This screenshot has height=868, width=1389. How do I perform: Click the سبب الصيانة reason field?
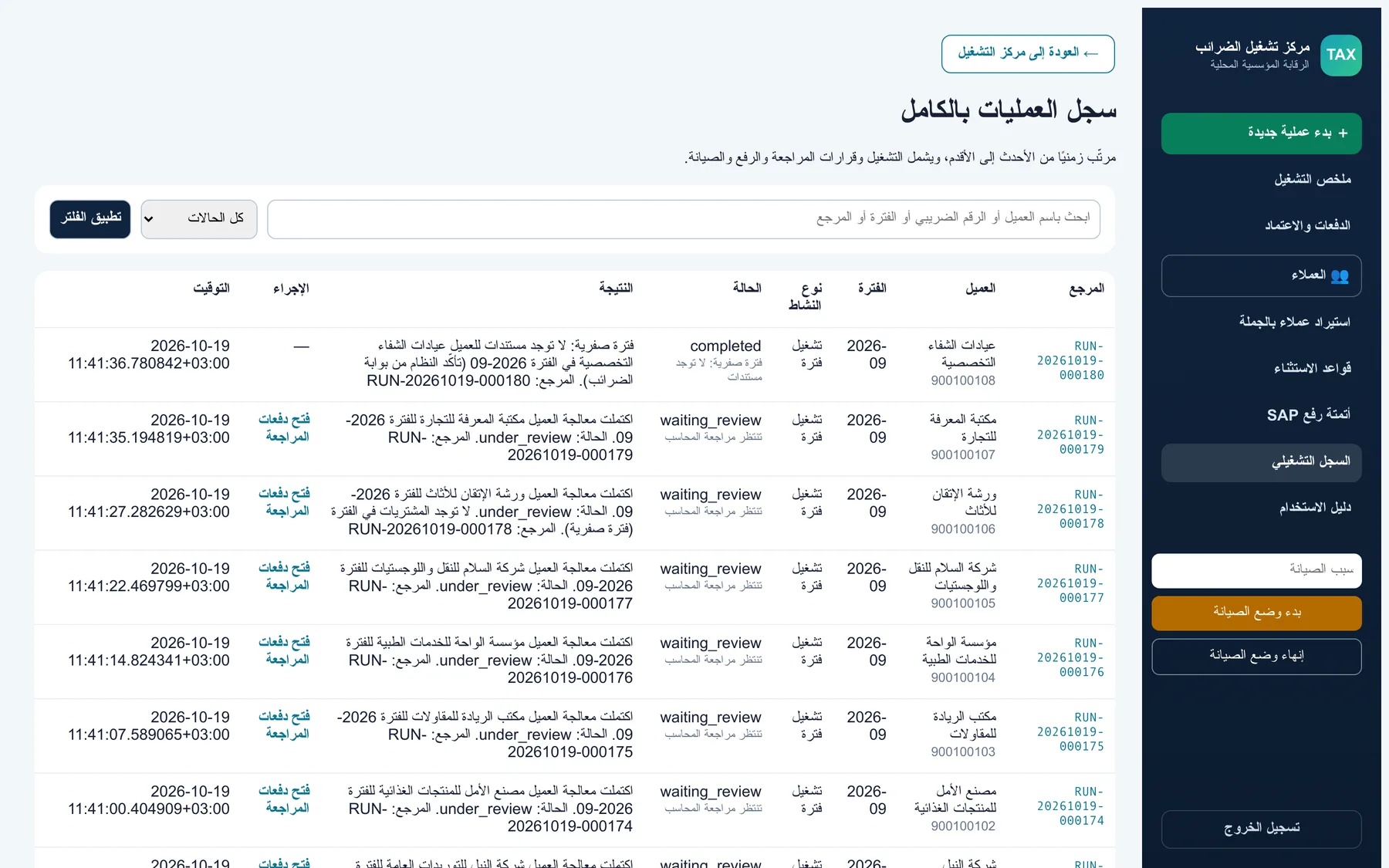[x=1256, y=570]
